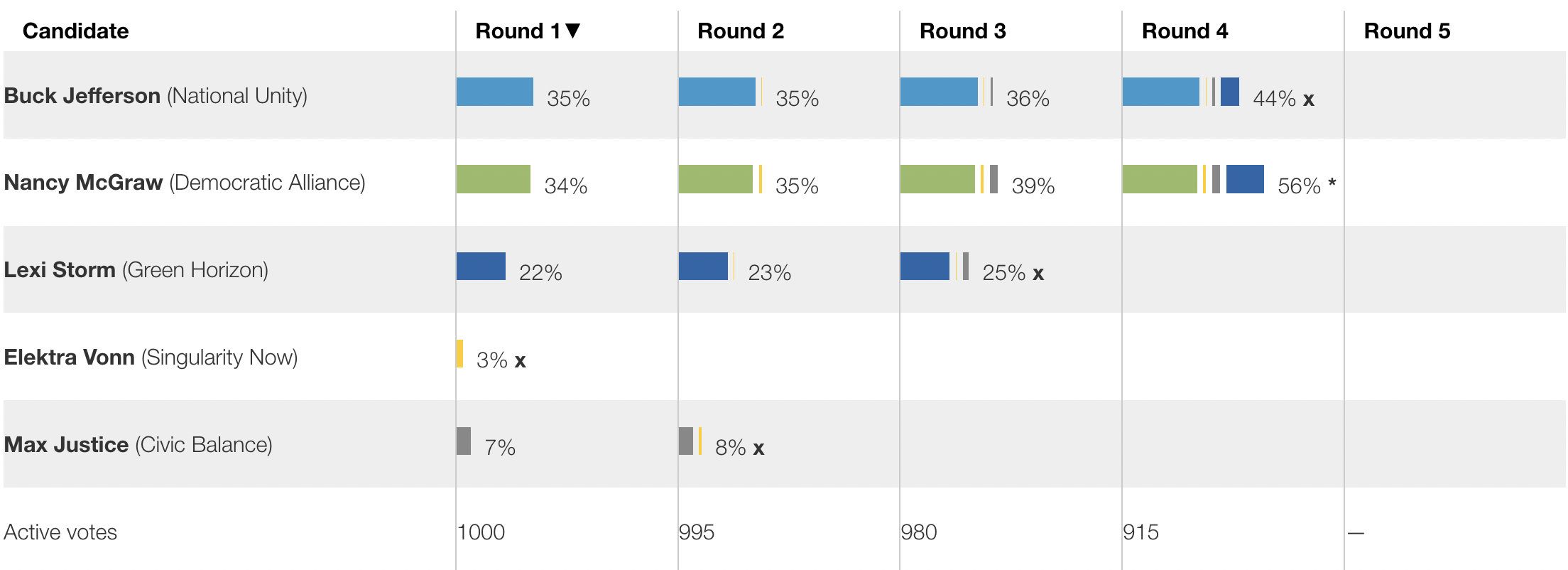Click the elimination x beside Elektra Vonn's 3%

point(520,361)
